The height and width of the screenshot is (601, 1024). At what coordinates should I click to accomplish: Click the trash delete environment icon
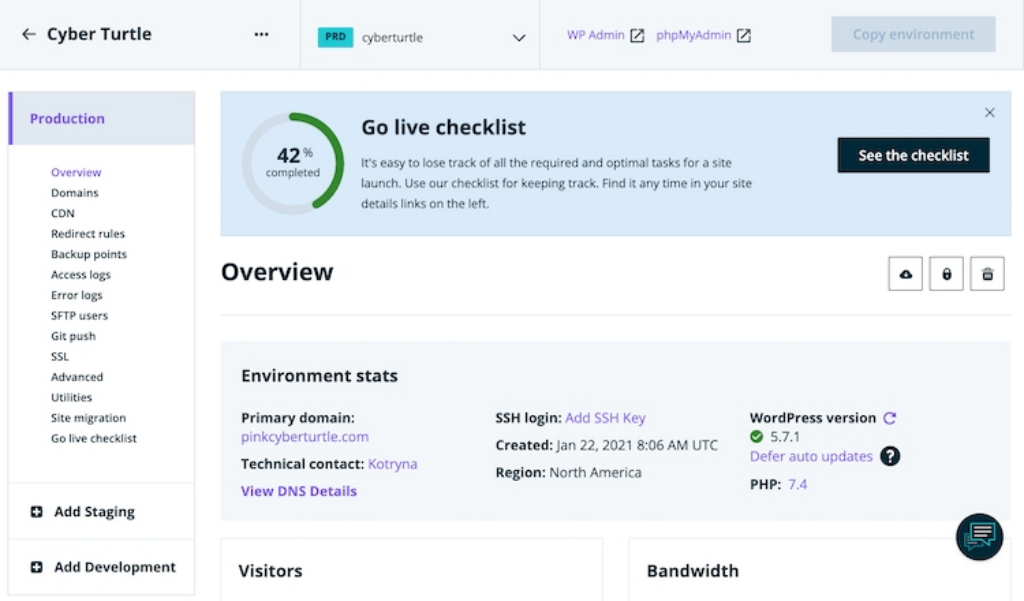pyautogui.click(x=987, y=274)
